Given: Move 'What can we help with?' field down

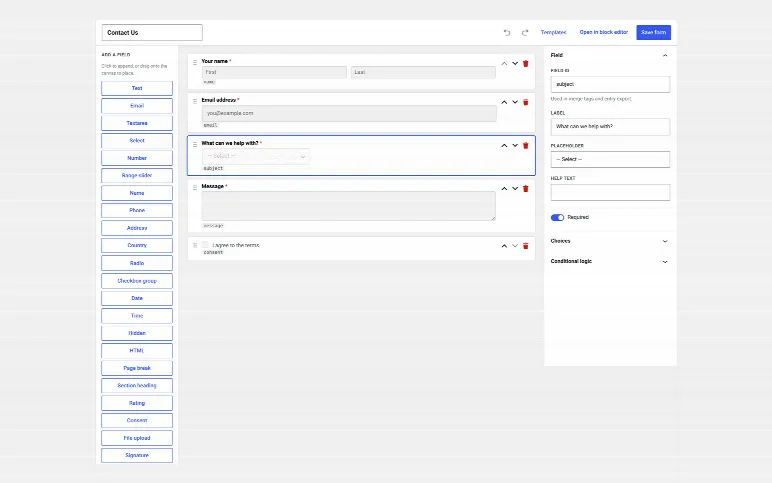Looking at the screenshot, I should point(515,146).
